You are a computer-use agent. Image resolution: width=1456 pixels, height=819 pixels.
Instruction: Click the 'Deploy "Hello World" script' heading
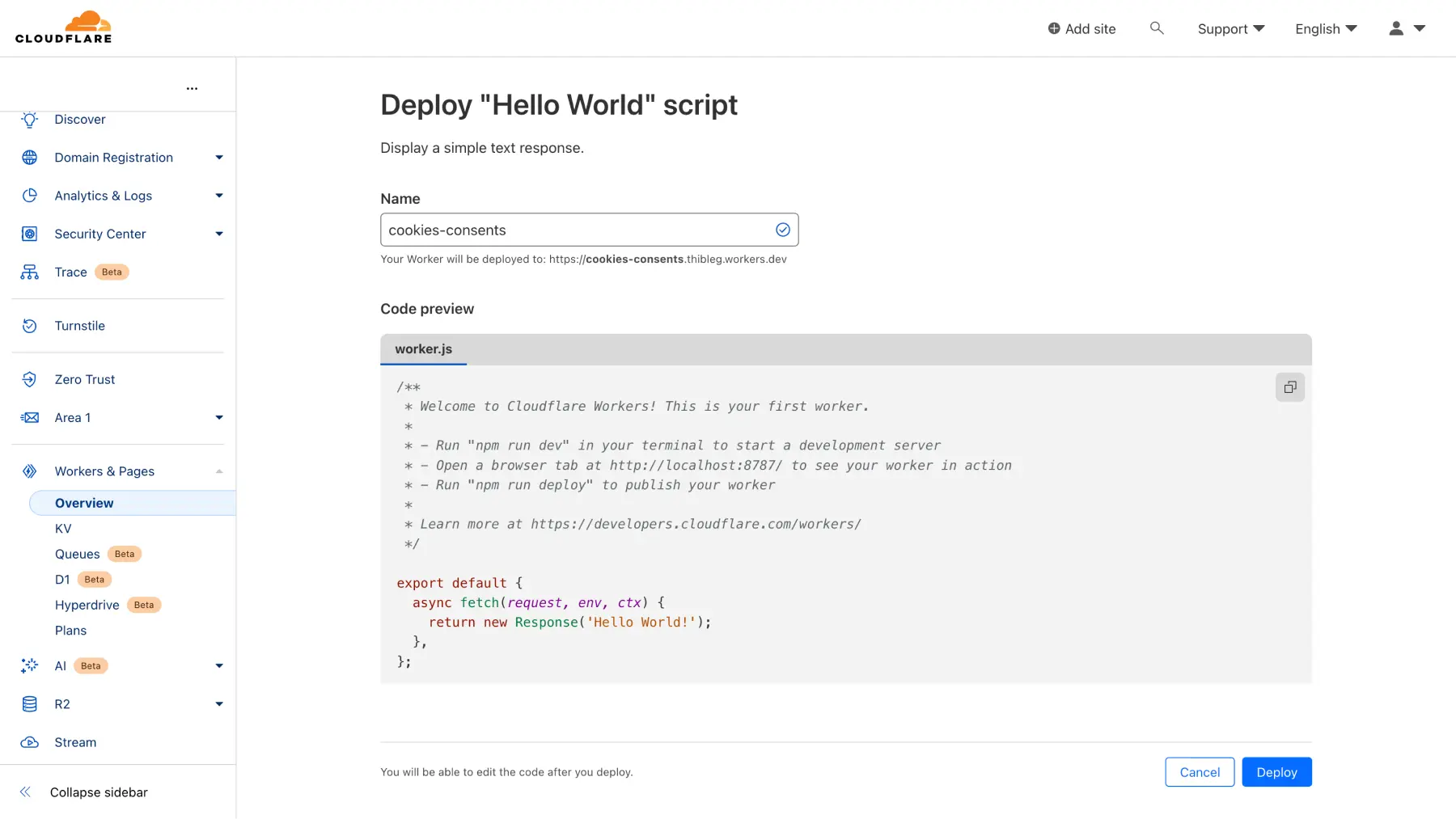559,105
